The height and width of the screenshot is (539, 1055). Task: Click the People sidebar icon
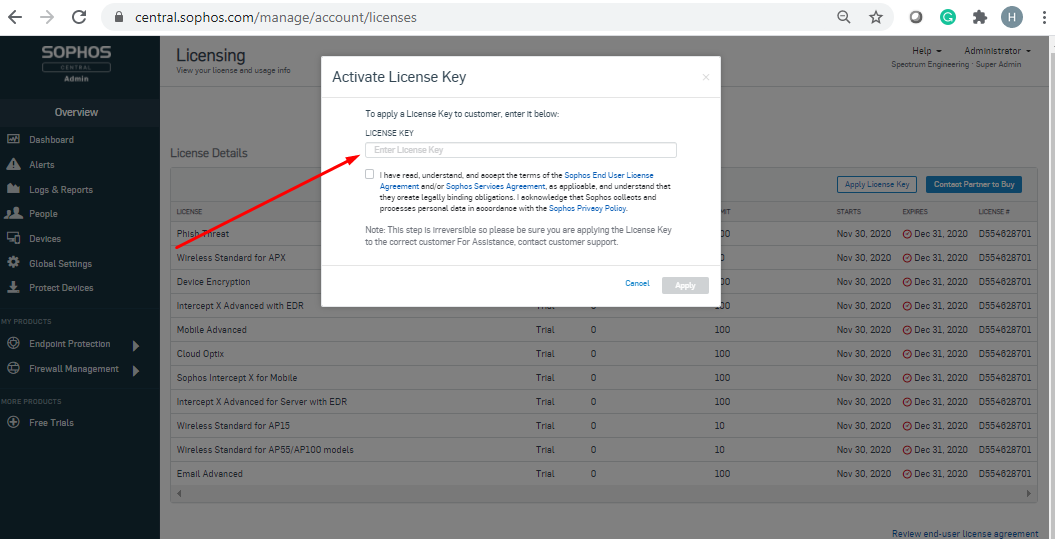pyautogui.click(x=13, y=213)
